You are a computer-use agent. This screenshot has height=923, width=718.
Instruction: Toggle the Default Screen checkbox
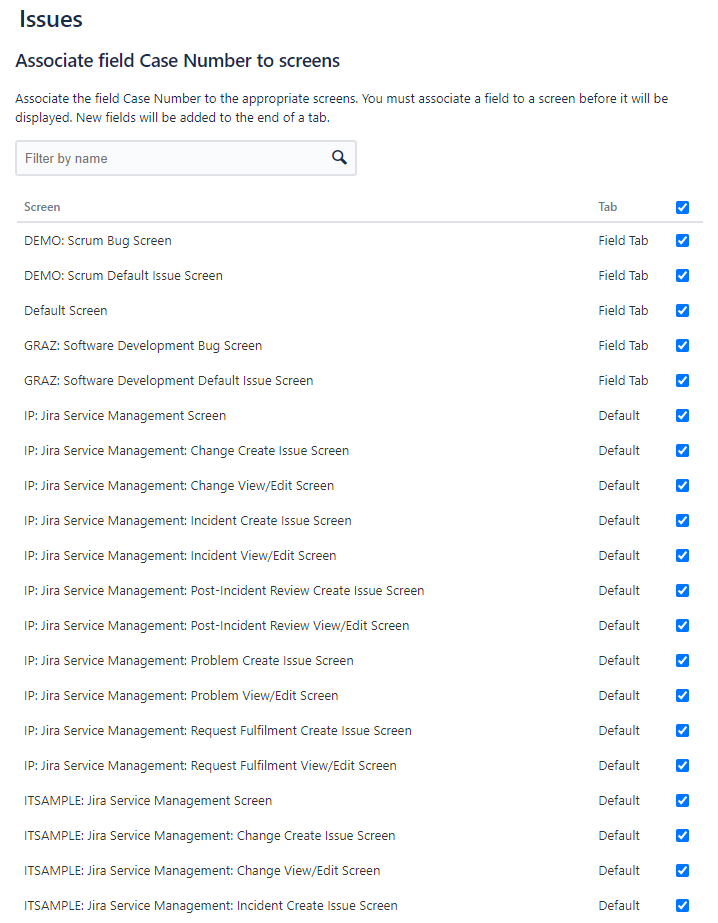(682, 310)
